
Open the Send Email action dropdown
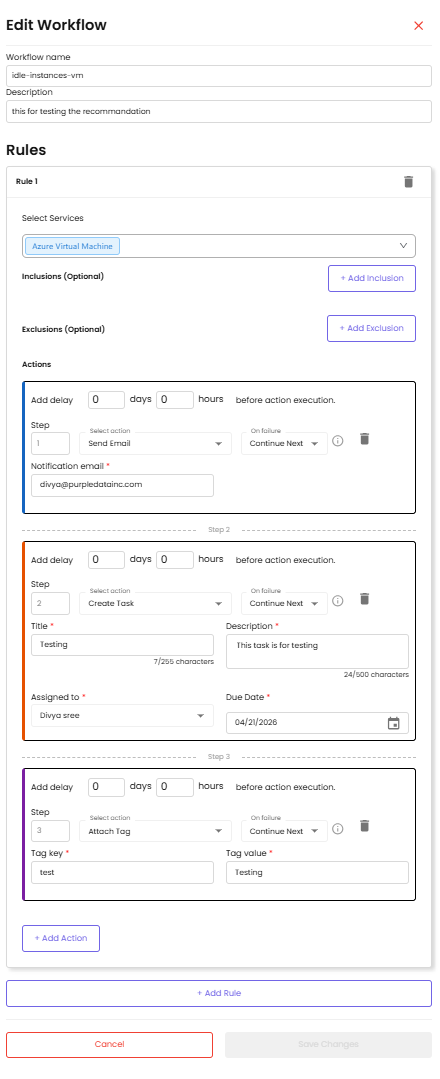[x=156, y=443]
